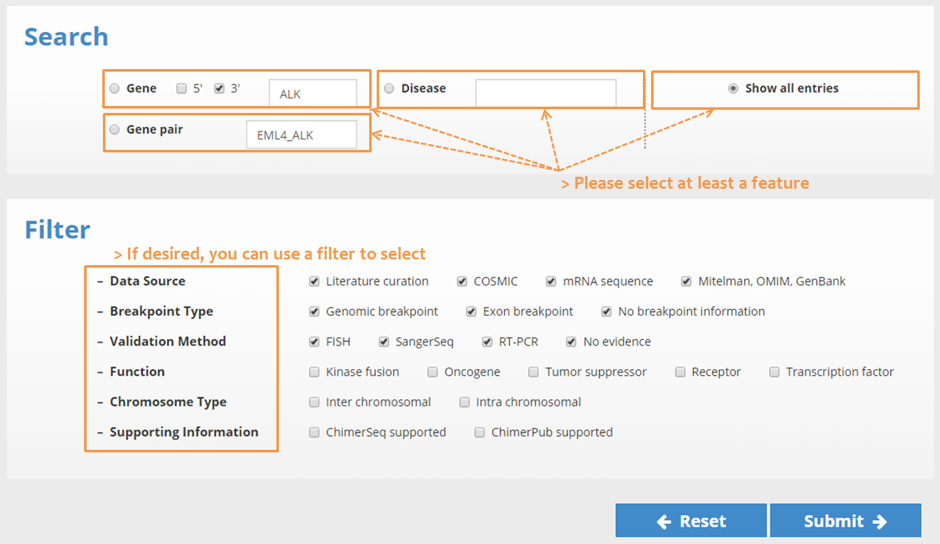Check the Inter chromosomal checkbox

click(314, 402)
